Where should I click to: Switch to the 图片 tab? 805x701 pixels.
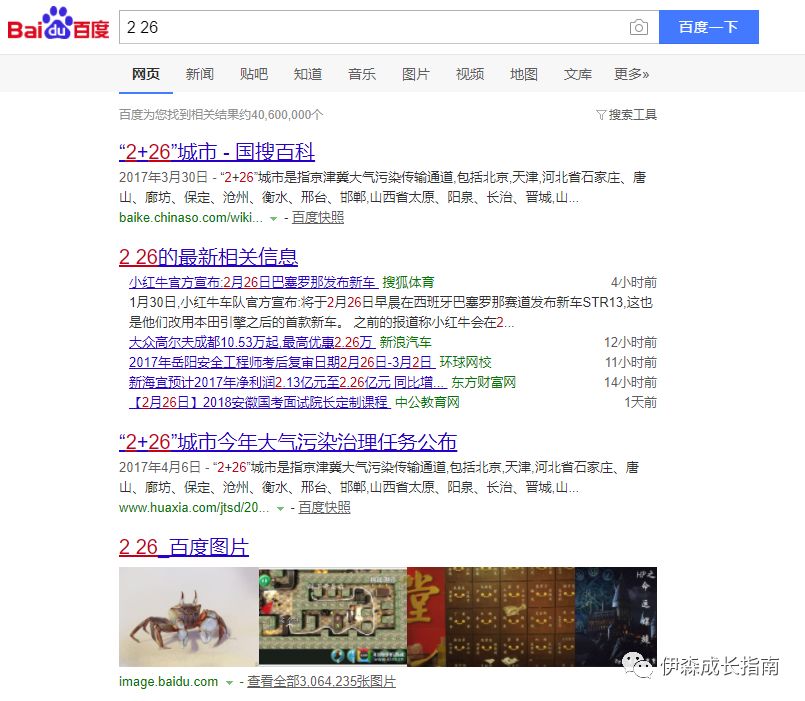point(416,74)
